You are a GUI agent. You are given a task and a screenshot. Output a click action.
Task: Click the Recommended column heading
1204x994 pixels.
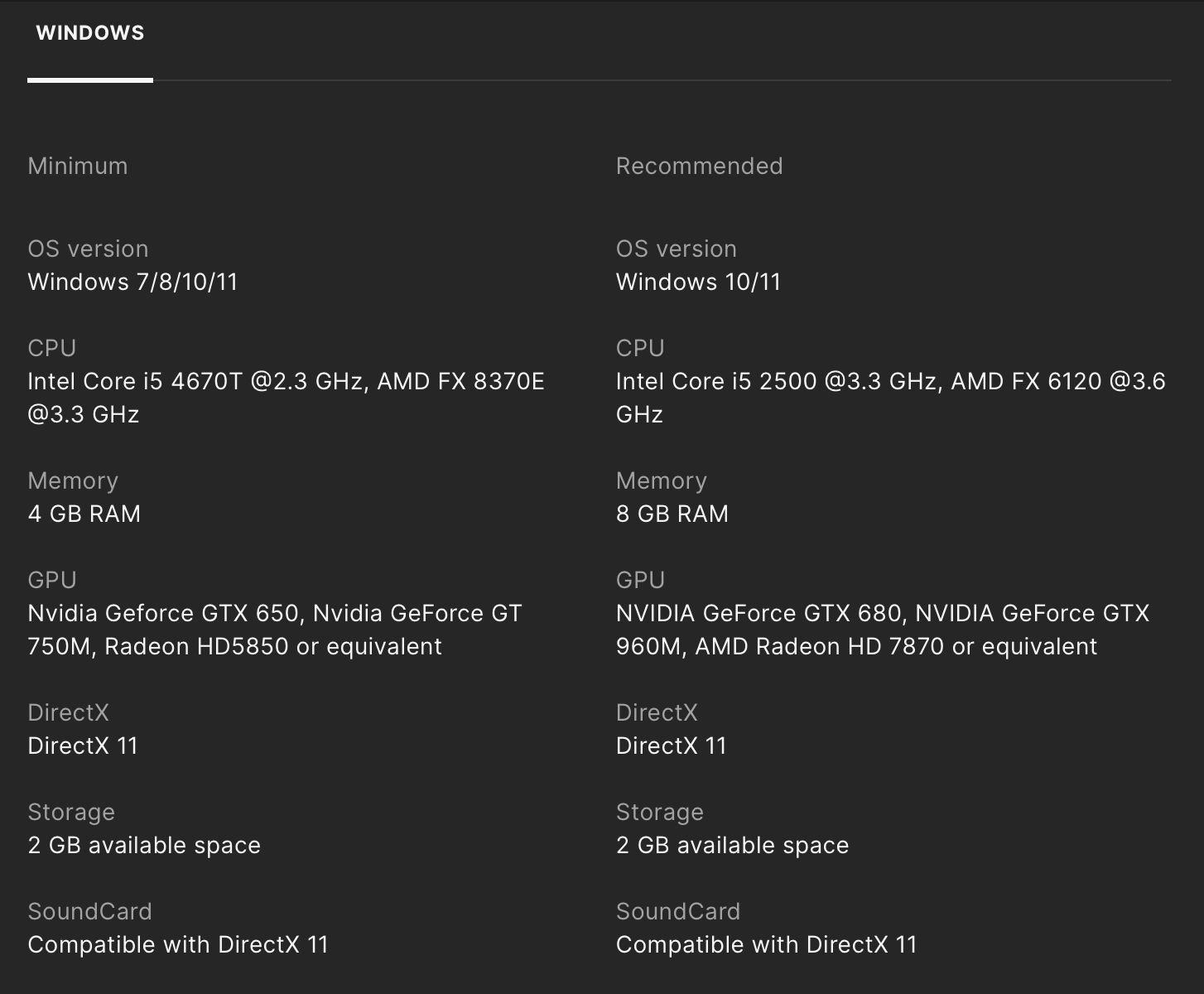[x=699, y=166]
